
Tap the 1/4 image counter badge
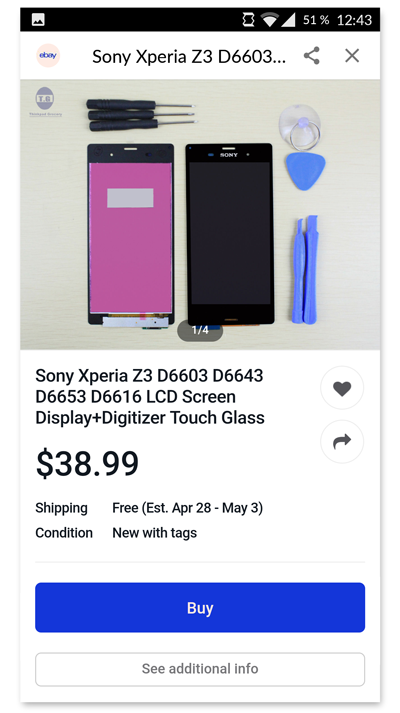click(x=200, y=330)
